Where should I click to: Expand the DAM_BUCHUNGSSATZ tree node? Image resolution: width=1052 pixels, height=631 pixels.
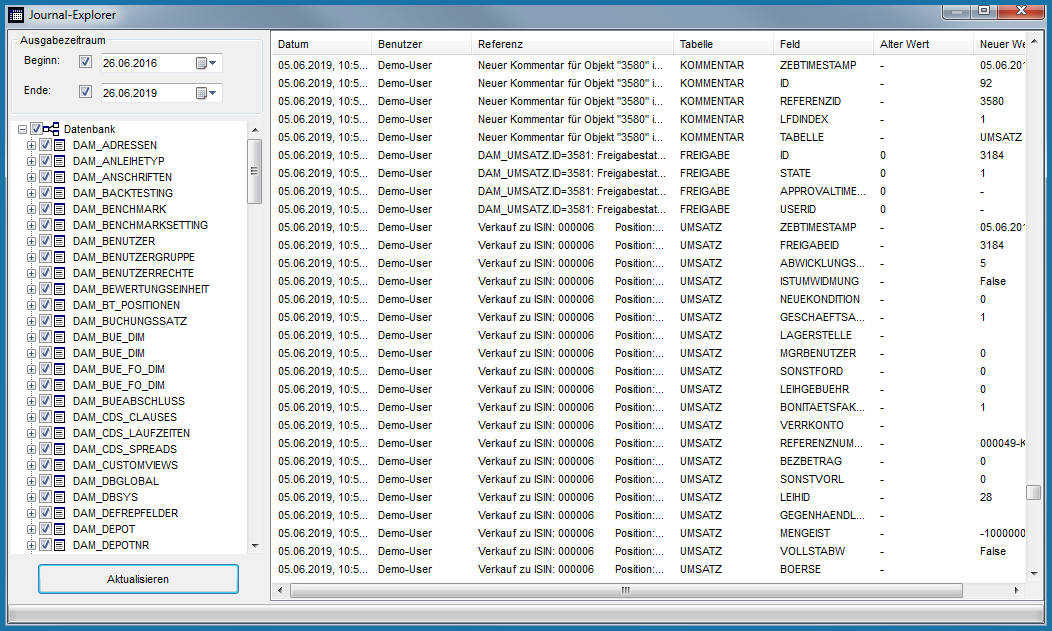coord(31,321)
